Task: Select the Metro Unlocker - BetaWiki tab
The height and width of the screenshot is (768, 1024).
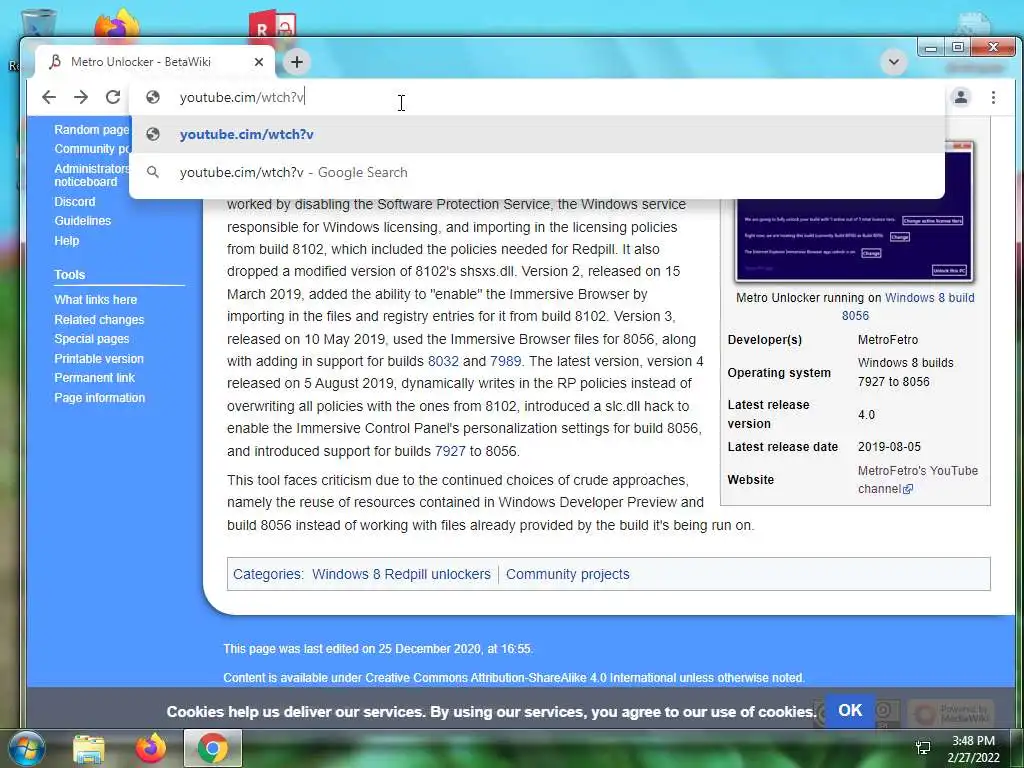Action: point(154,62)
